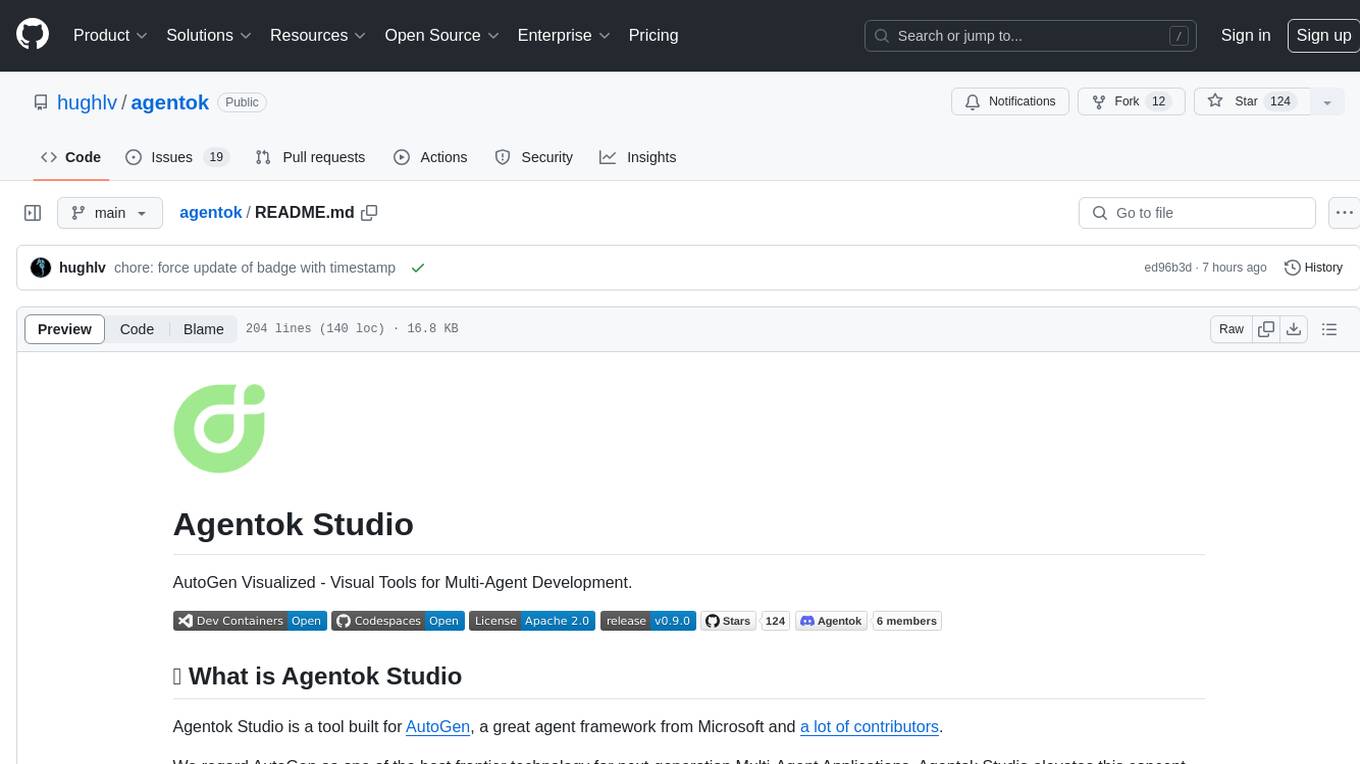Screen dimensions: 1360x764
Task: Open the GitHub homepage logo
Action: coord(32,35)
